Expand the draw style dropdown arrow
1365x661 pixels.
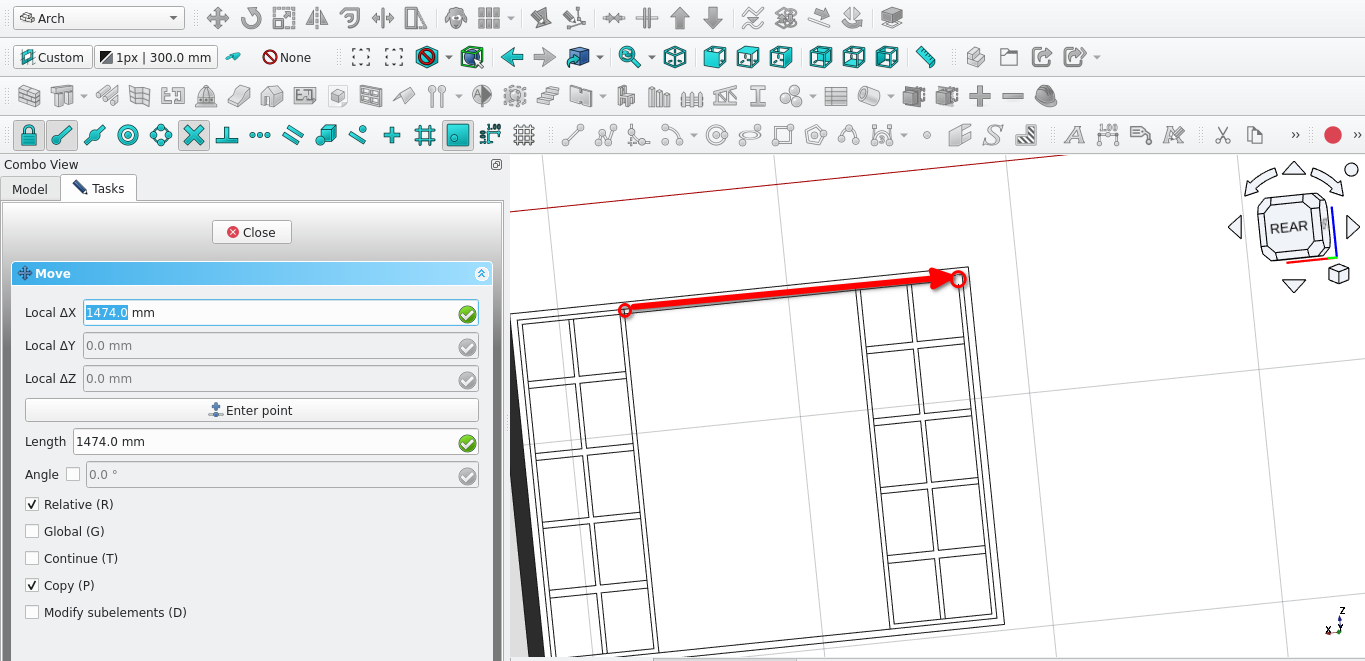[x=449, y=58]
